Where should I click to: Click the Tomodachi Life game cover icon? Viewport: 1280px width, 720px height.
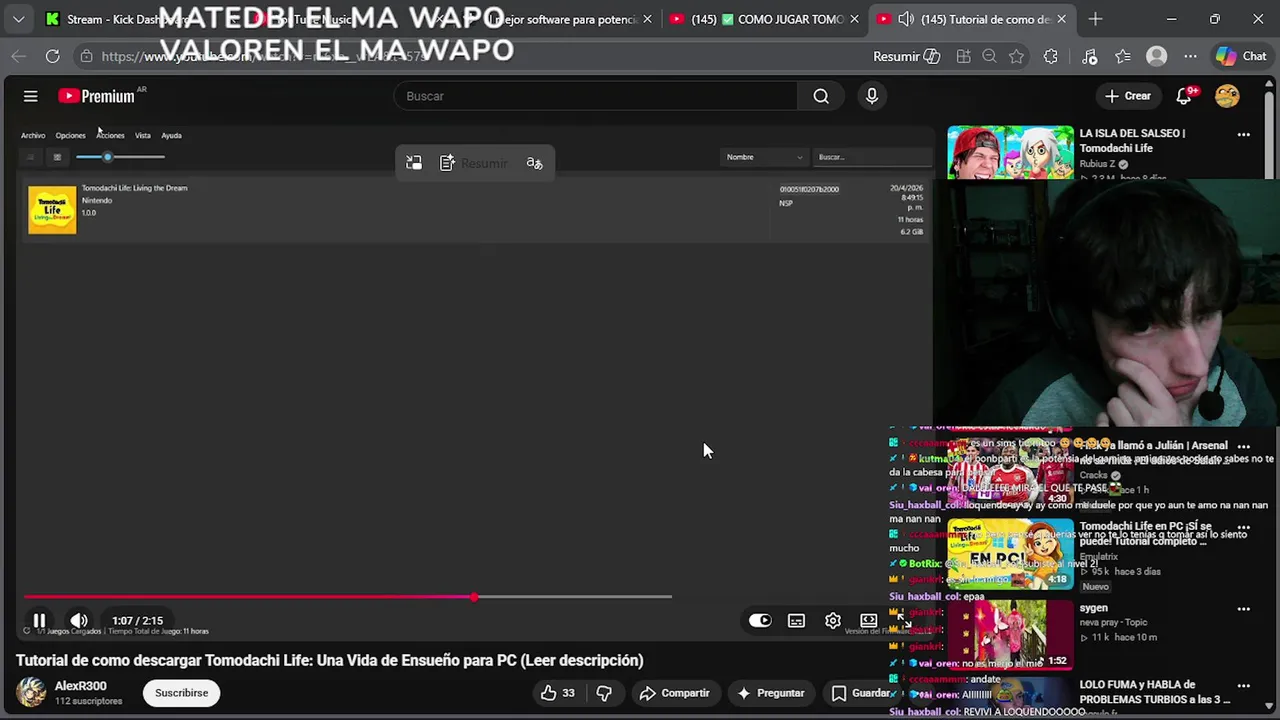(x=52, y=210)
